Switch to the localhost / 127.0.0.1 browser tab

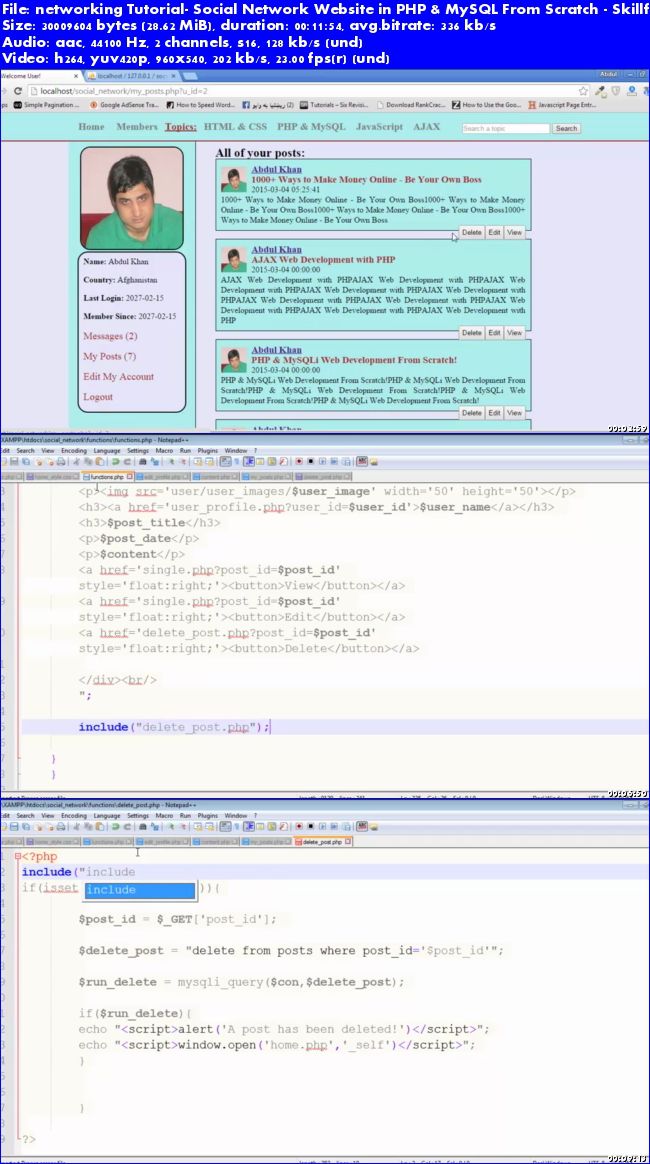(131, 75)
